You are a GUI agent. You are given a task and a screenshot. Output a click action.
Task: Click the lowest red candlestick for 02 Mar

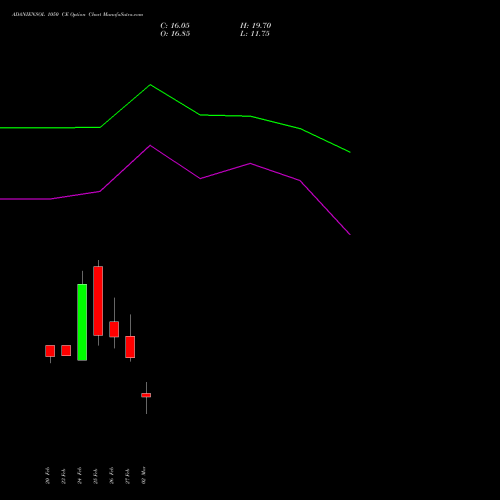tap(146, 395)
